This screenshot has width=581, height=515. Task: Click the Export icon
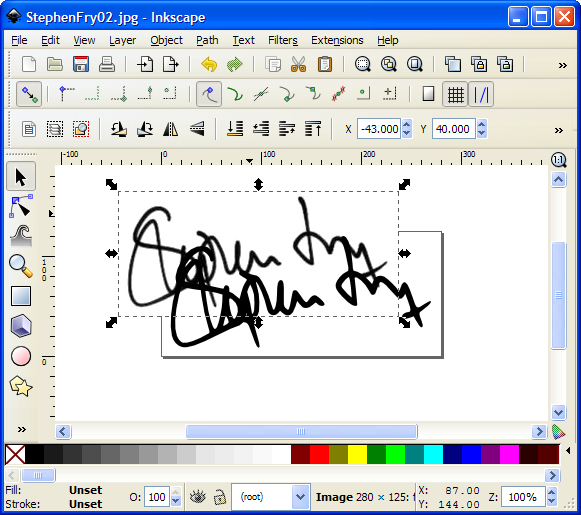click(x=171, y=64)
